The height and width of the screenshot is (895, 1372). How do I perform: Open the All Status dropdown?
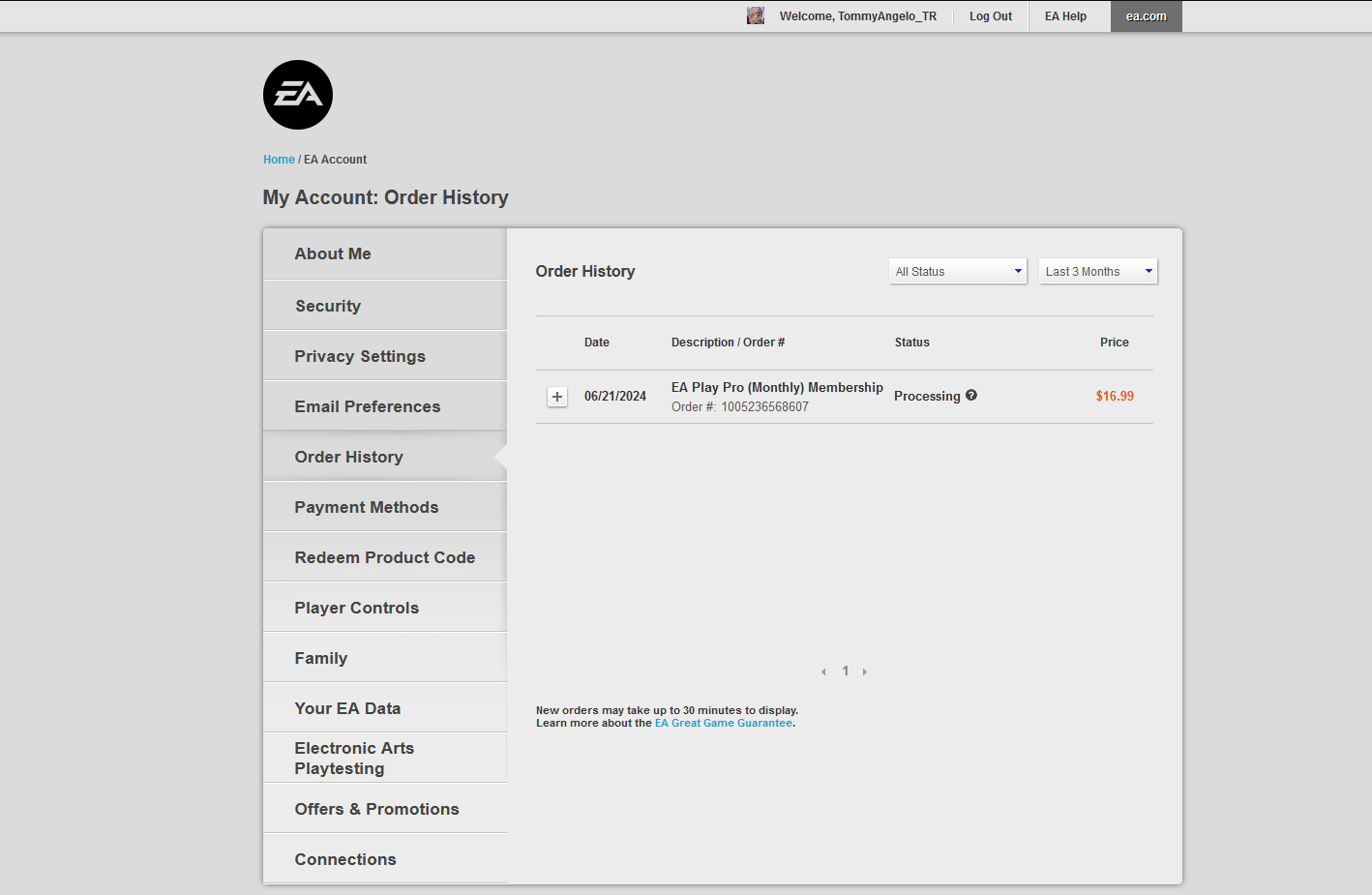tap(957, 272)
